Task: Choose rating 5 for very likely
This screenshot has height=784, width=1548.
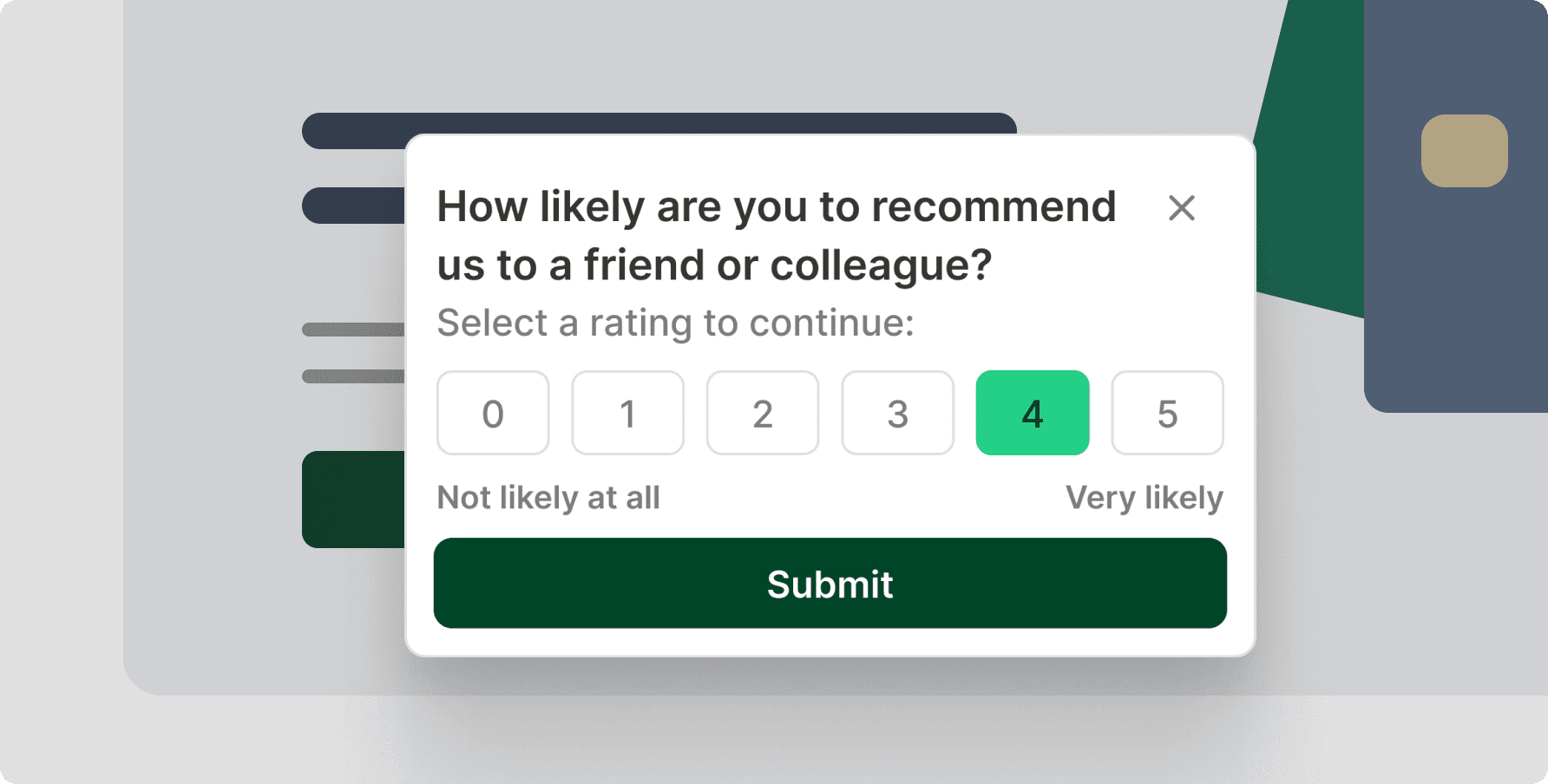Action: [1167, 413]
